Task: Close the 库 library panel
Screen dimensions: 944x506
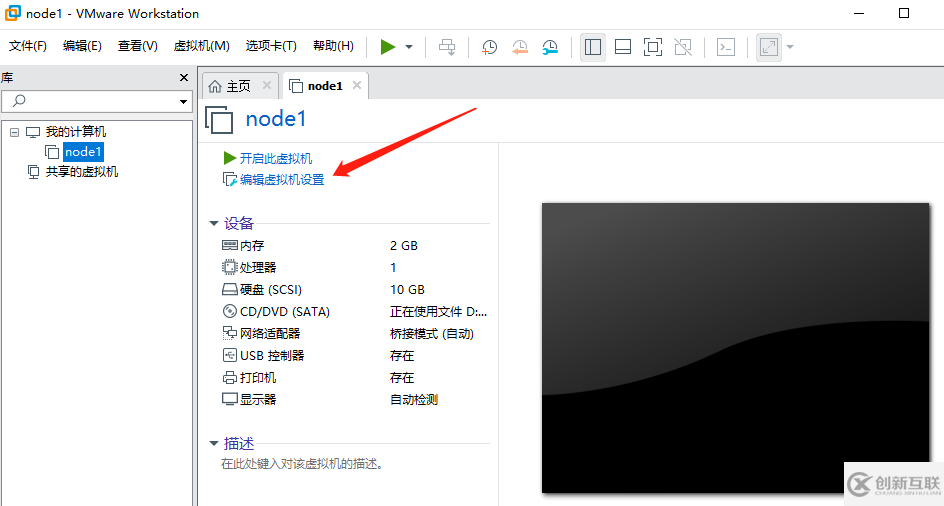Action: [184, 78]
